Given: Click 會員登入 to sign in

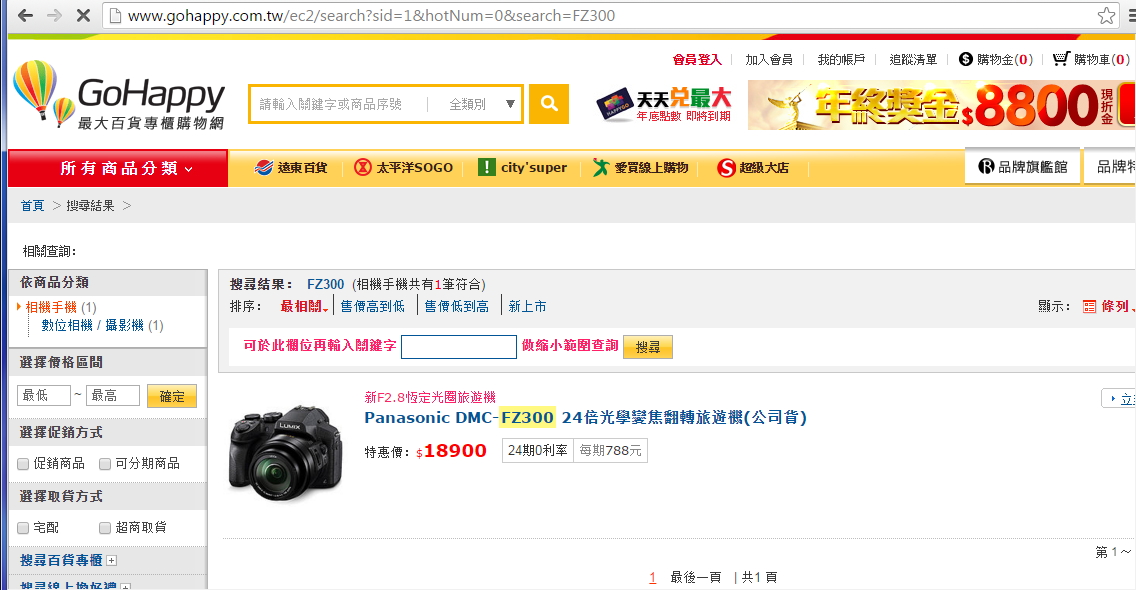Looking at the screenshot, I should tap(697, 59).
